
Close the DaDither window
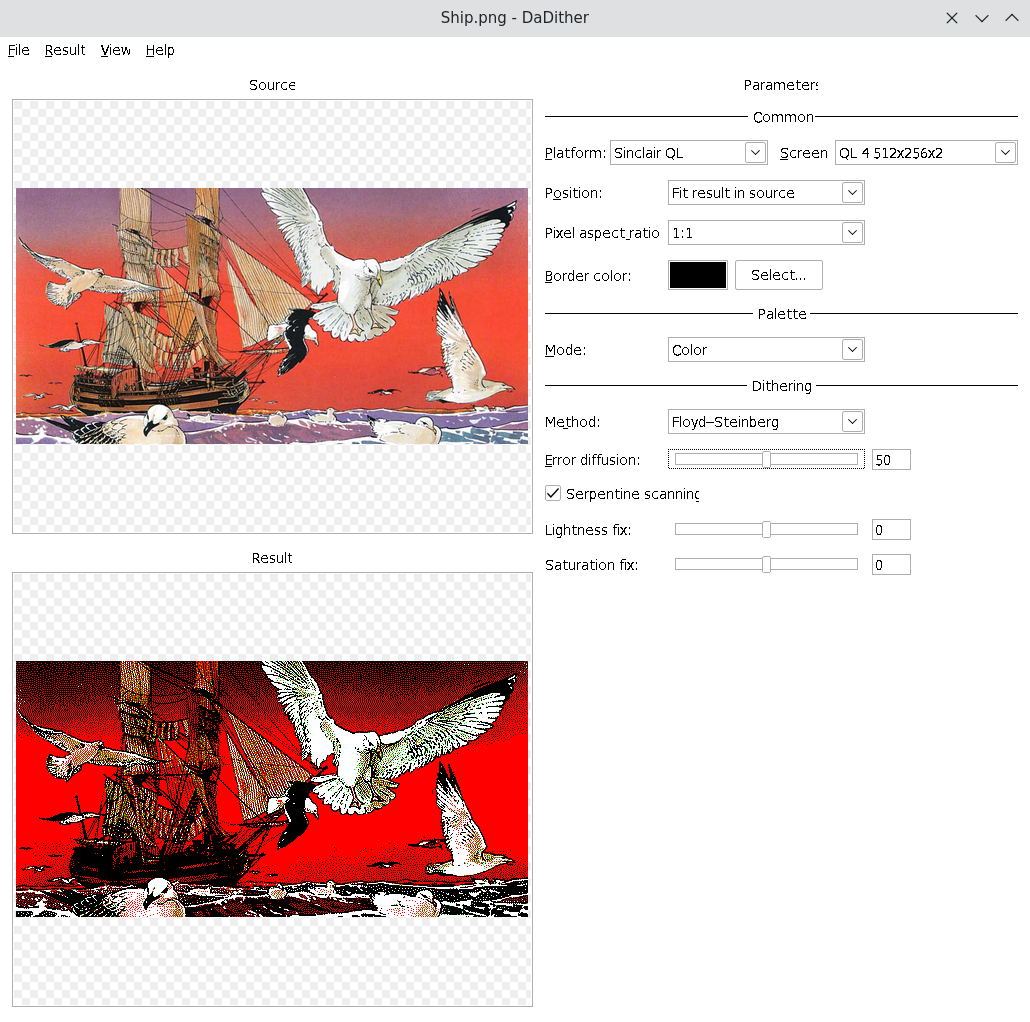click(952, 18)
